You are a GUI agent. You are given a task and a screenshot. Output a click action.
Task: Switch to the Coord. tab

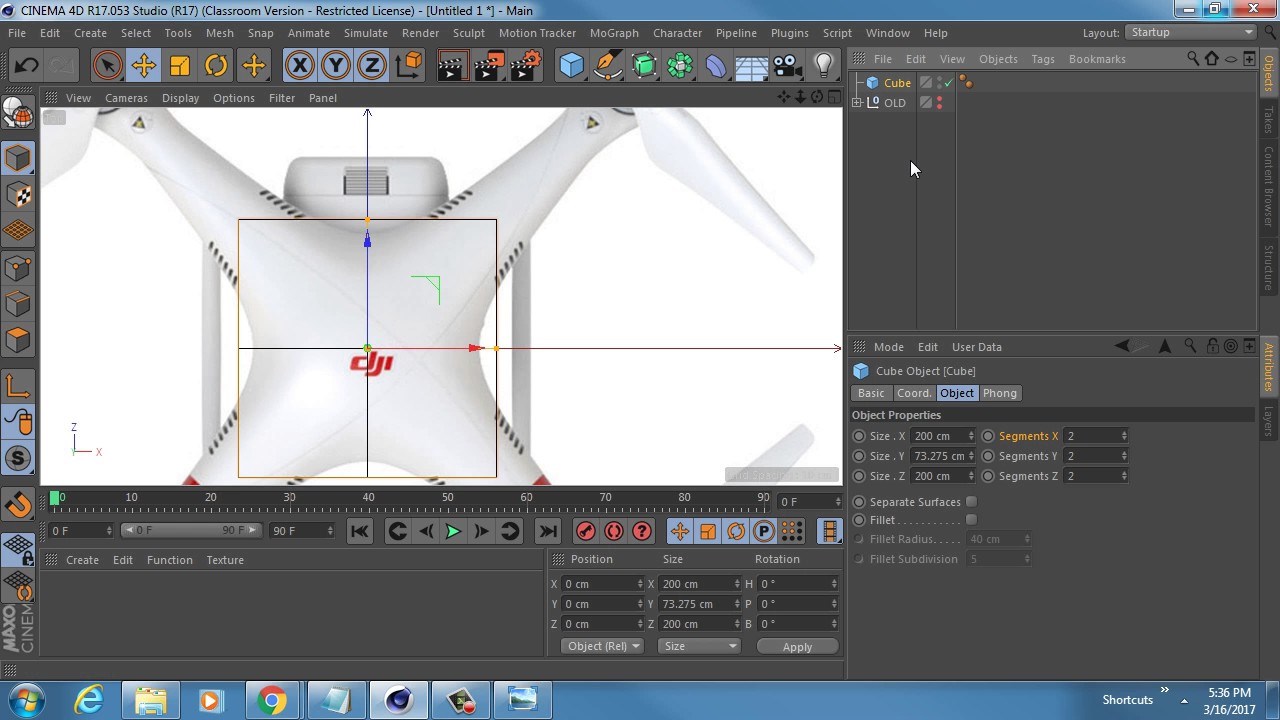tap(913, 393)
